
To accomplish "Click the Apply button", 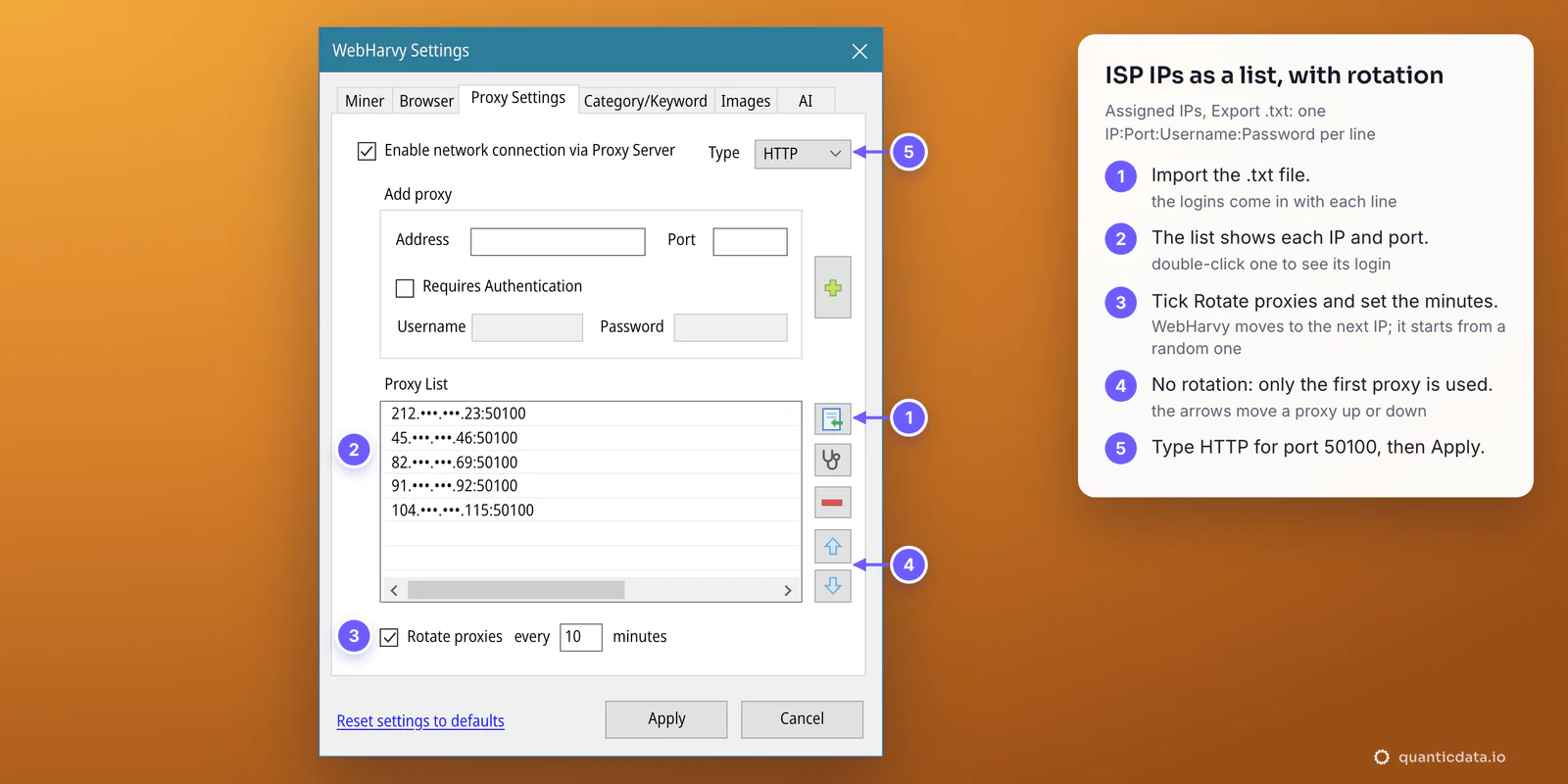I will tap(666, 719).
